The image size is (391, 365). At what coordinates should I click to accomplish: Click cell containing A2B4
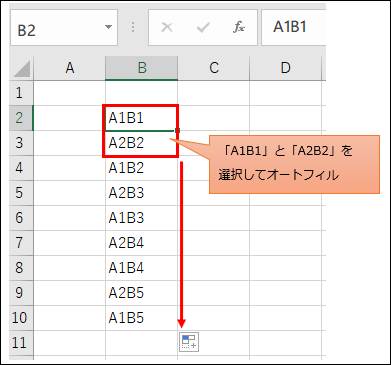(x=141, y=243)
